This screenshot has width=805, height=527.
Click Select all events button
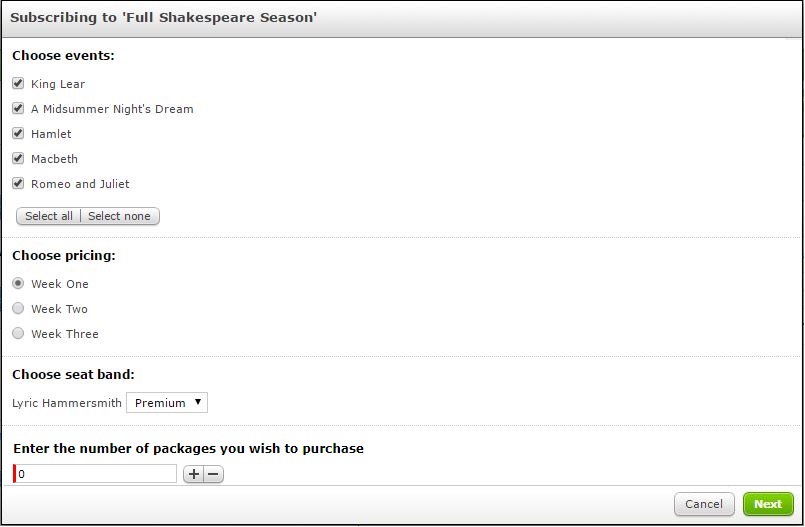pos(49,216)
